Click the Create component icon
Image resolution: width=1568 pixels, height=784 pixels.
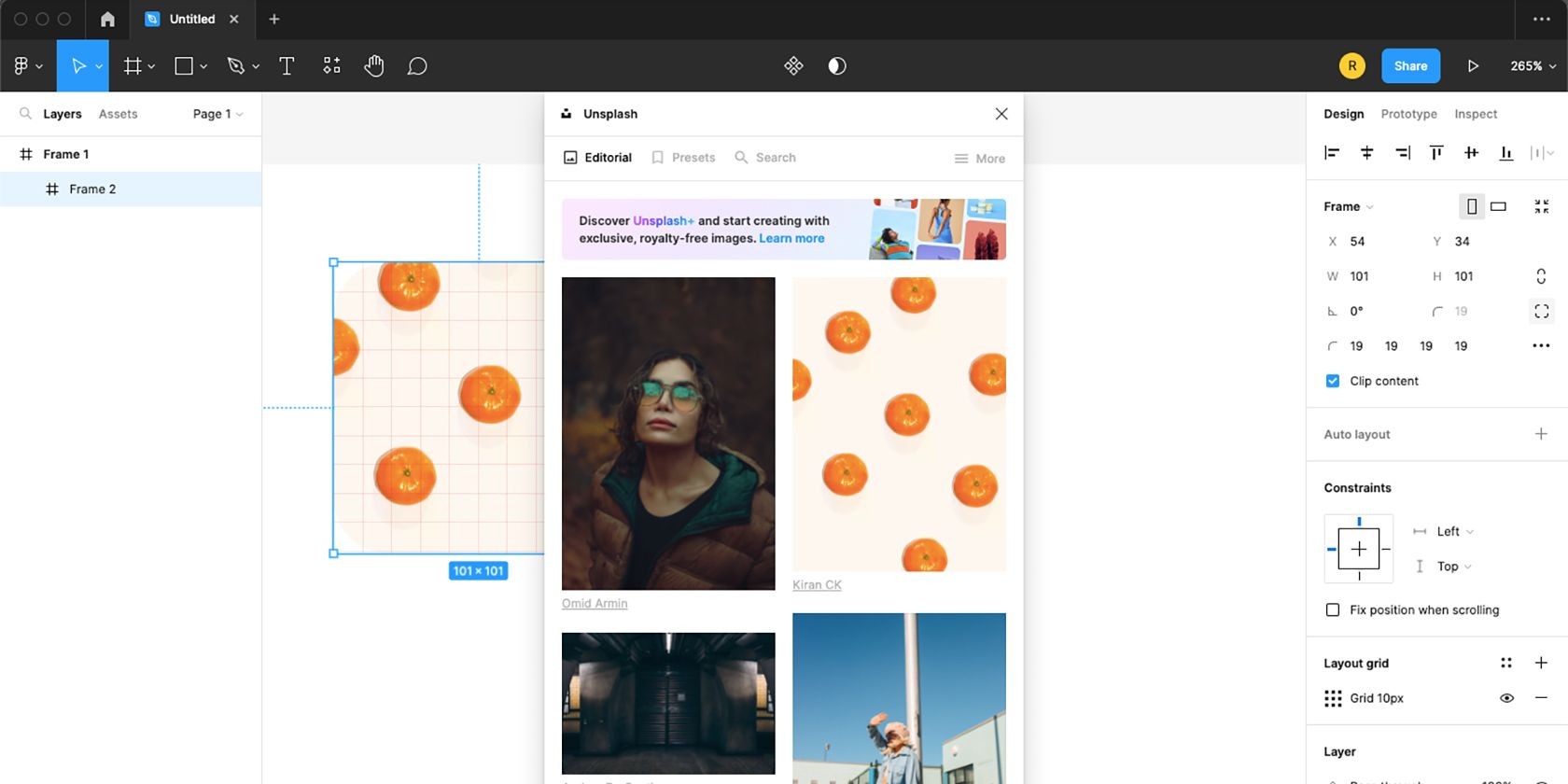[793, 65]
